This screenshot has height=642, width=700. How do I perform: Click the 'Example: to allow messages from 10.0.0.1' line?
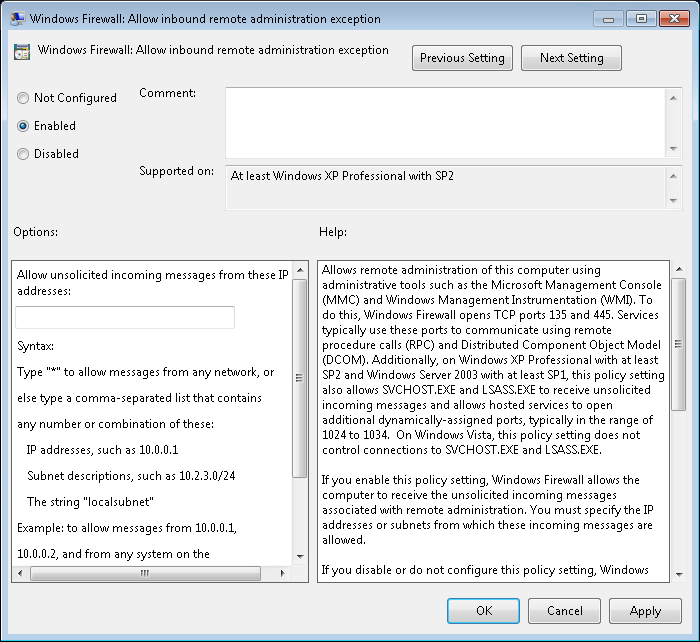(x=127, y=528)
